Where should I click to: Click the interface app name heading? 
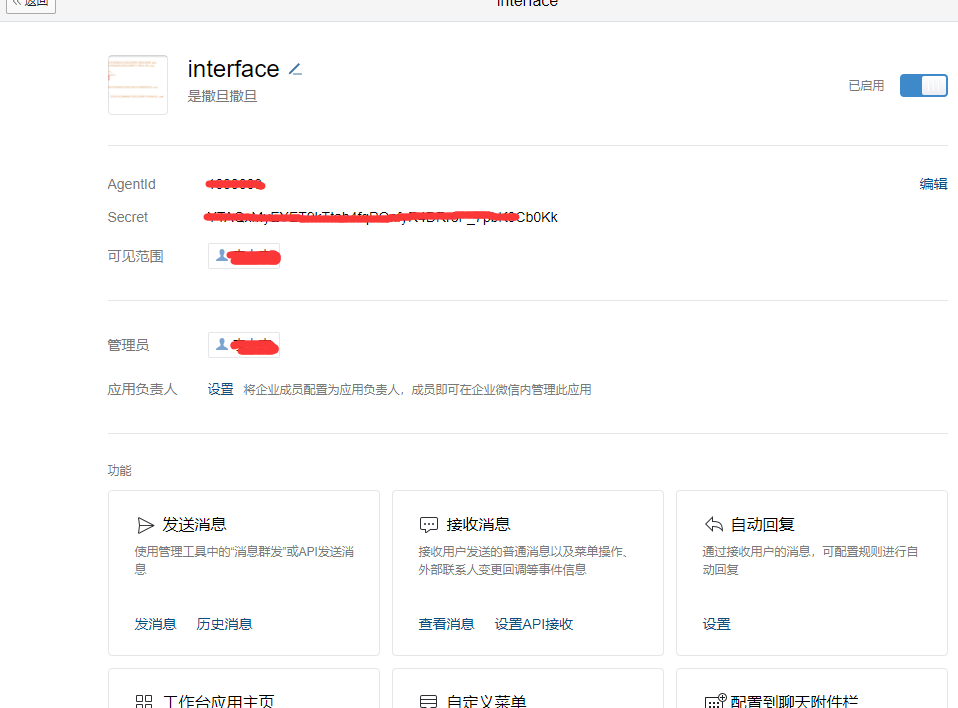point(233,69)
